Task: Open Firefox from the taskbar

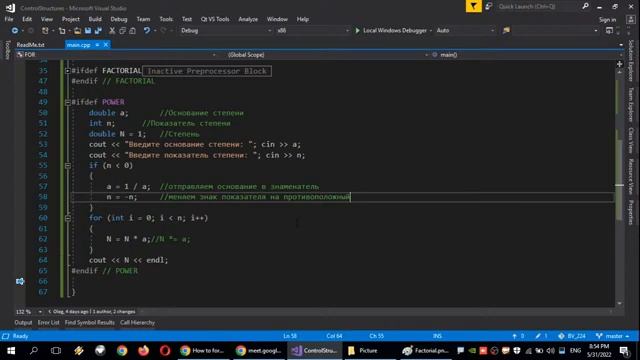Action: click(x=143, y=351)
